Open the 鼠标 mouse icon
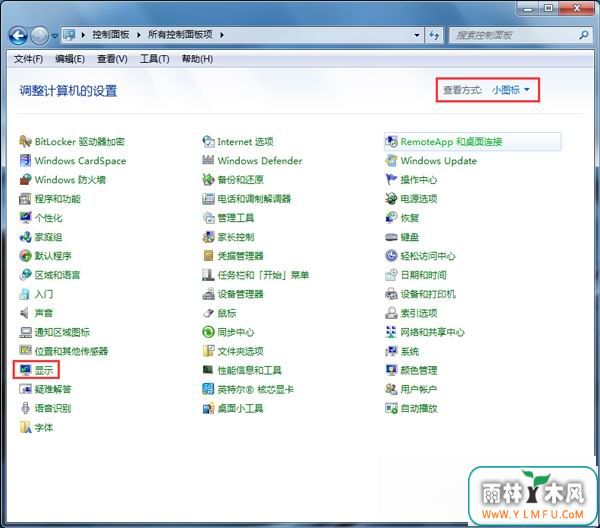This screenshot has width=600, height=528. click(208, 313)
